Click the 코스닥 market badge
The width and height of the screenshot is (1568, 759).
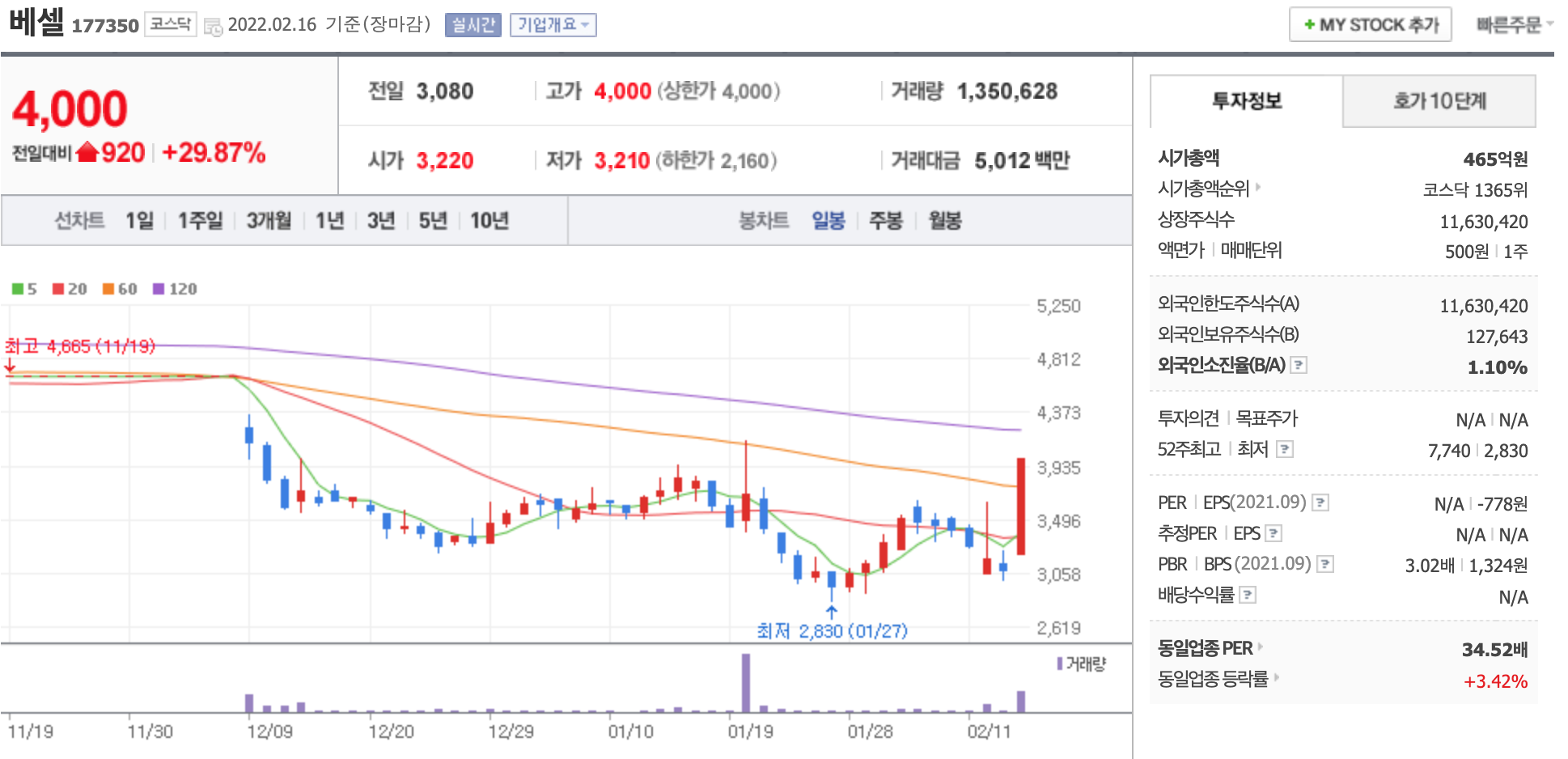click(171, 24)
